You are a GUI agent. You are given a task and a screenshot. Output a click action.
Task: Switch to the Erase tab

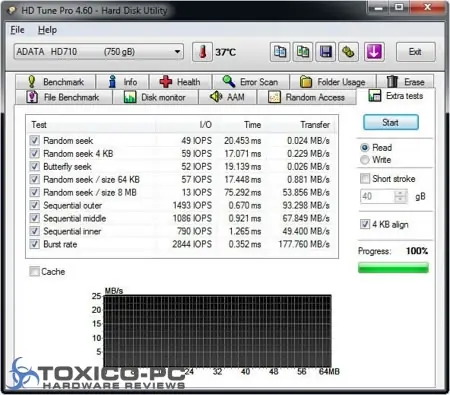(x=405, y=82)
